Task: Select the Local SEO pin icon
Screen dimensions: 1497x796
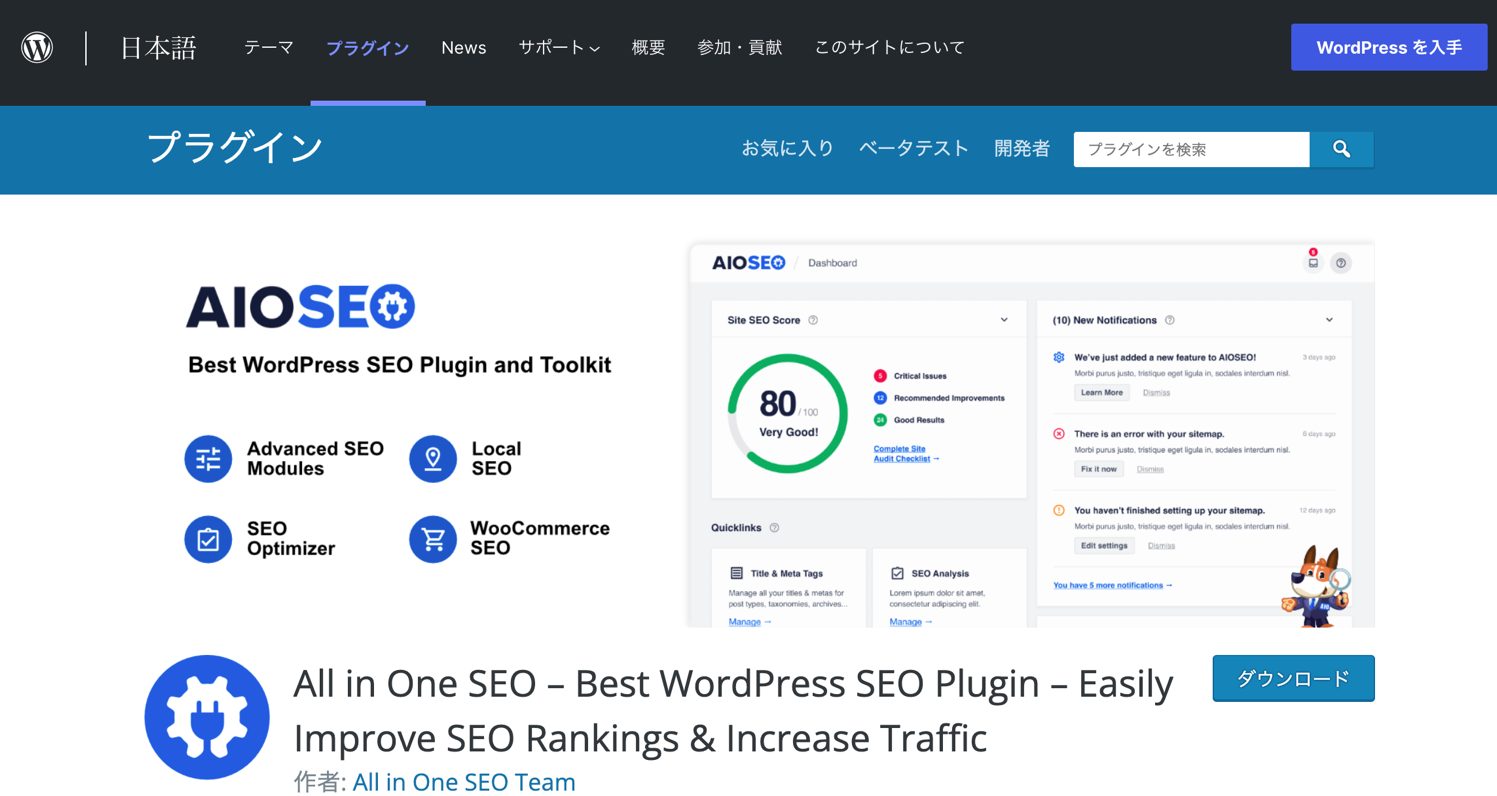Action: click(432, 458)
